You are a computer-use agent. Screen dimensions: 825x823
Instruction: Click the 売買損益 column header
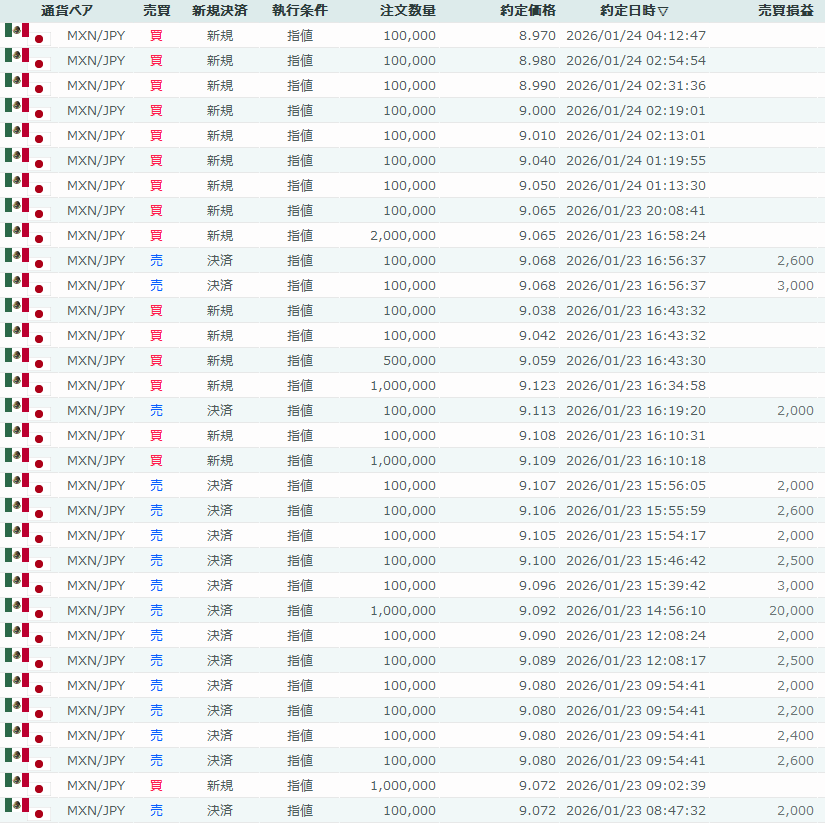coord(785,11)
